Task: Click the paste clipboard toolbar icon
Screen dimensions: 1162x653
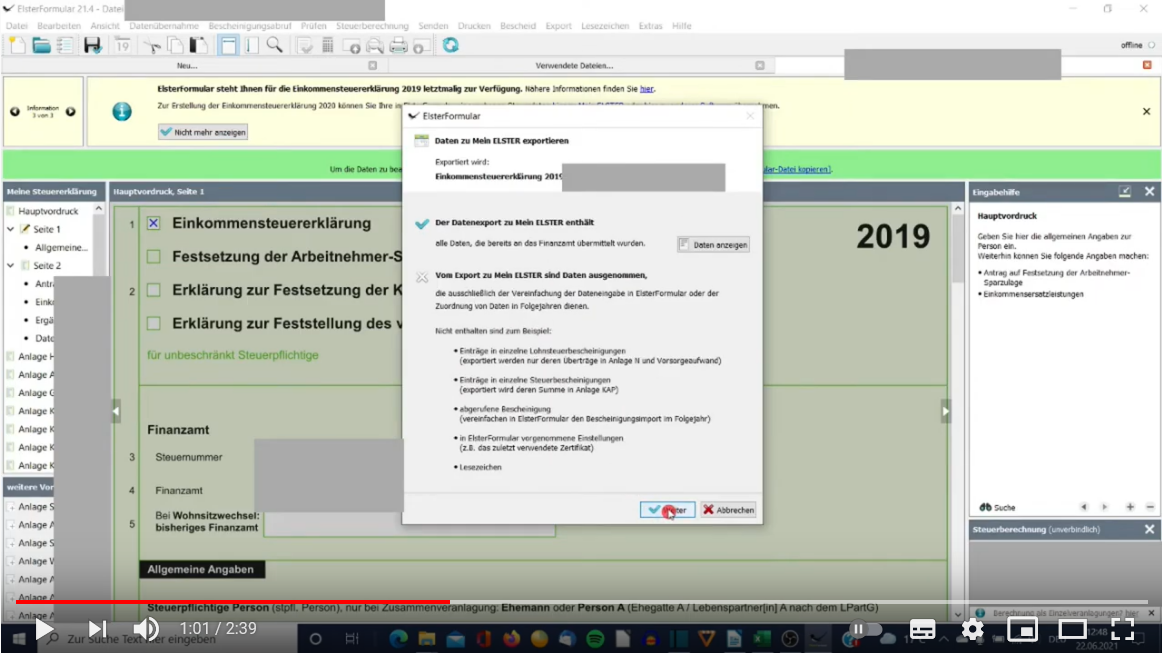Action: (x=199, y=46)
